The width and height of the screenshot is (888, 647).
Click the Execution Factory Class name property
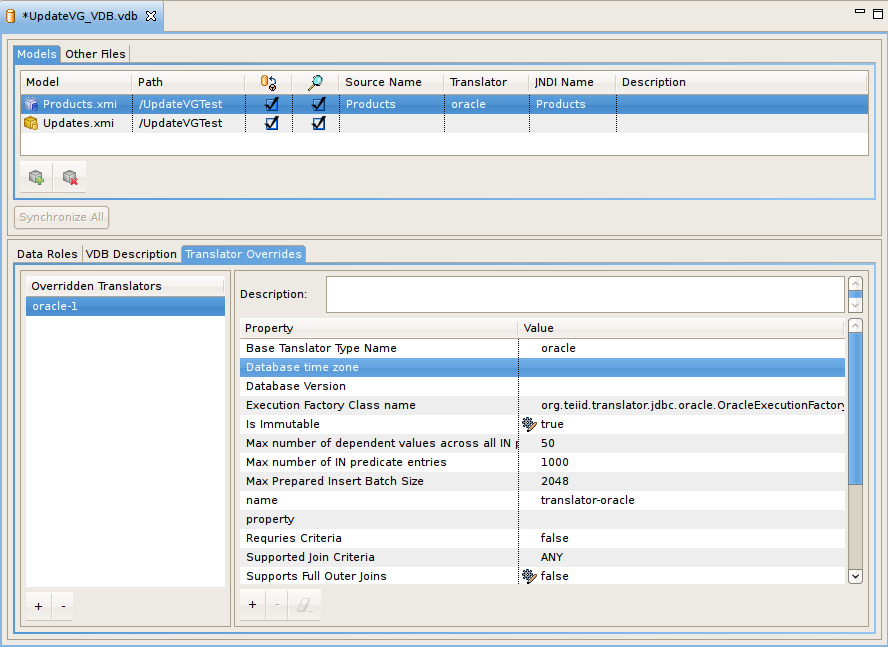click(x=331, y=405)
